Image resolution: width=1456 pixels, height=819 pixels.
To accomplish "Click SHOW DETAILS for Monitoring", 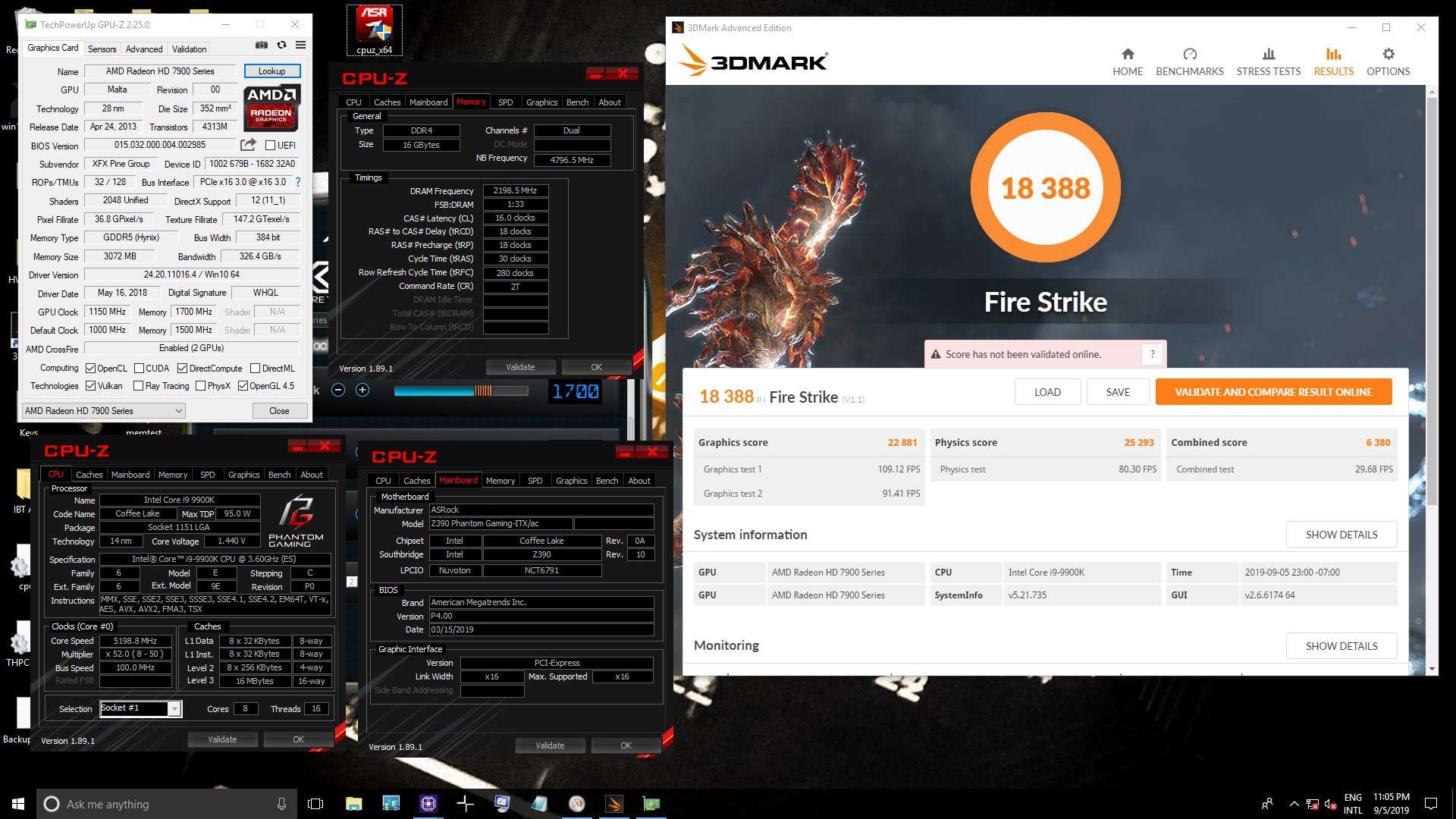I will pos(1341,646).
